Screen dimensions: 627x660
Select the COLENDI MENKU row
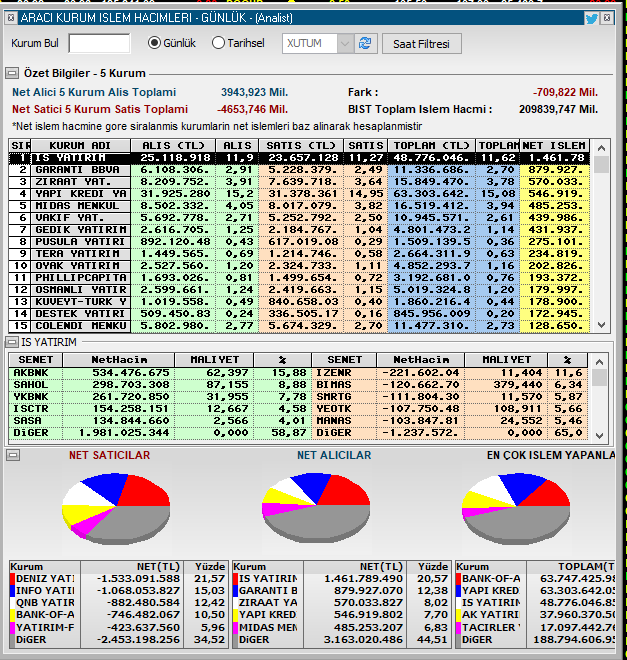tap(299, 326)
